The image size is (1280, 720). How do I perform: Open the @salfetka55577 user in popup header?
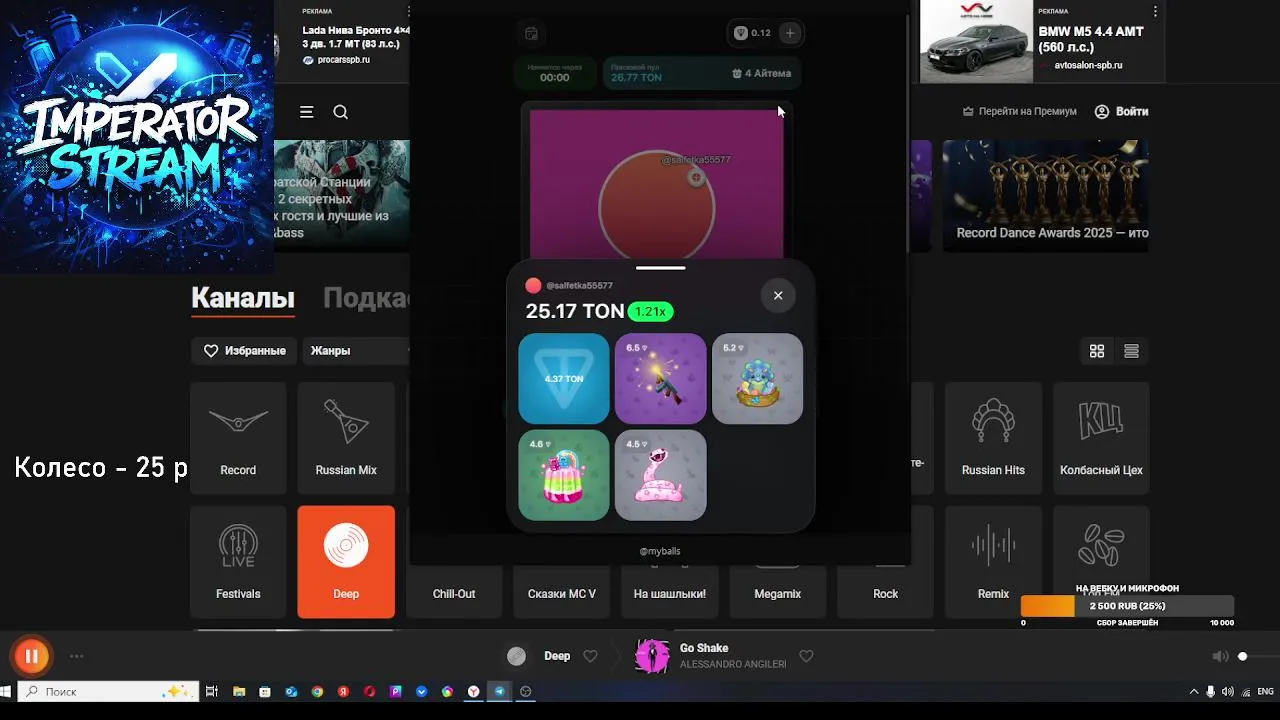click(x=570, y=286)
